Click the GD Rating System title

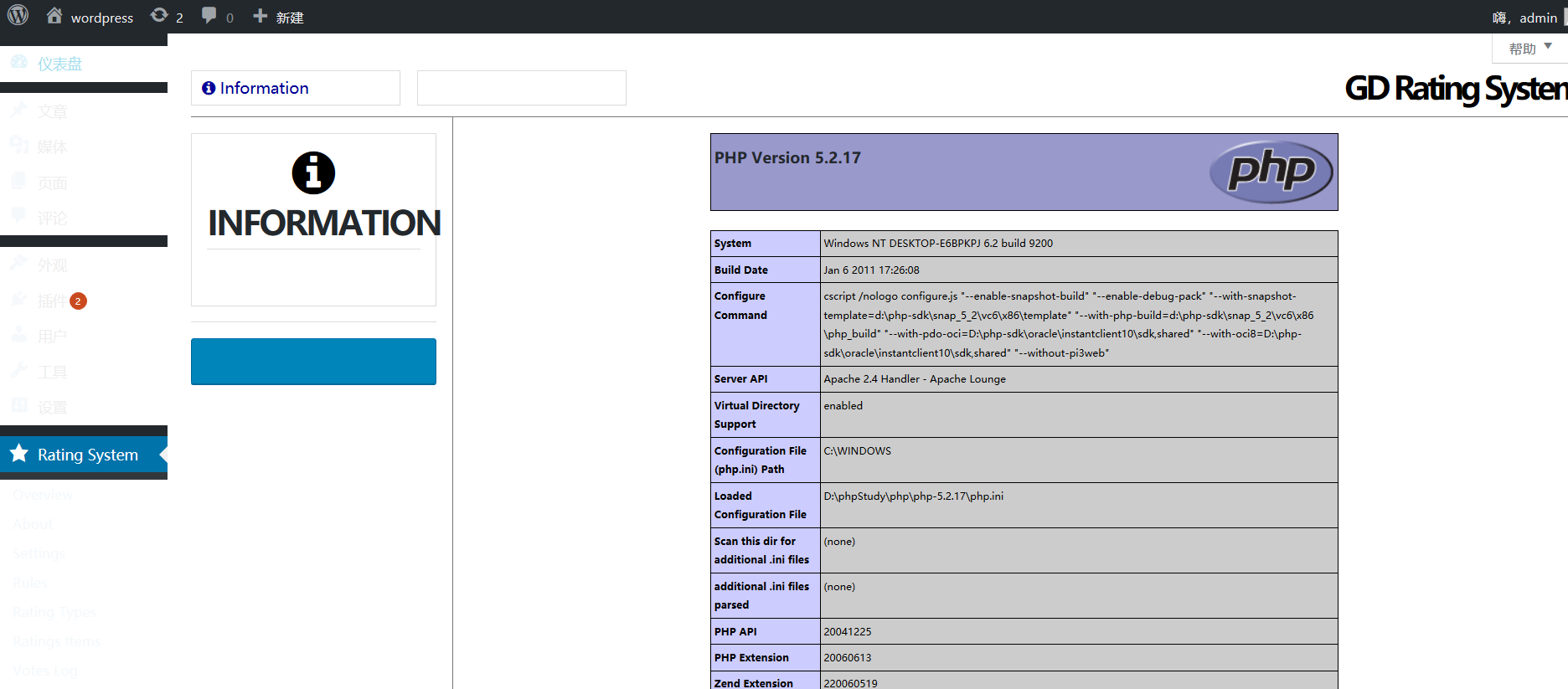(1456, 89)
